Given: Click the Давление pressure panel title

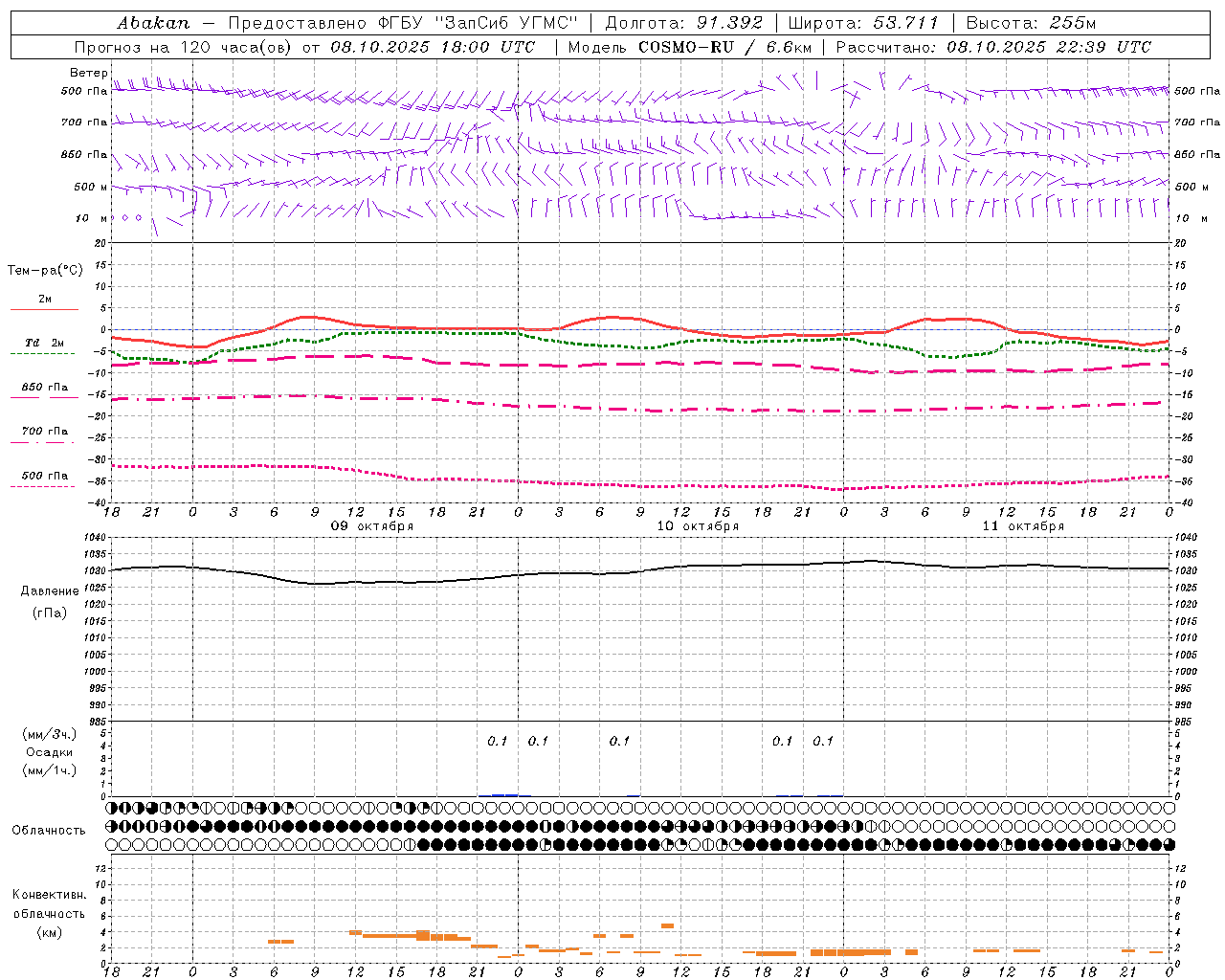Looking at the screenshot, I should (x=50, y=591).
